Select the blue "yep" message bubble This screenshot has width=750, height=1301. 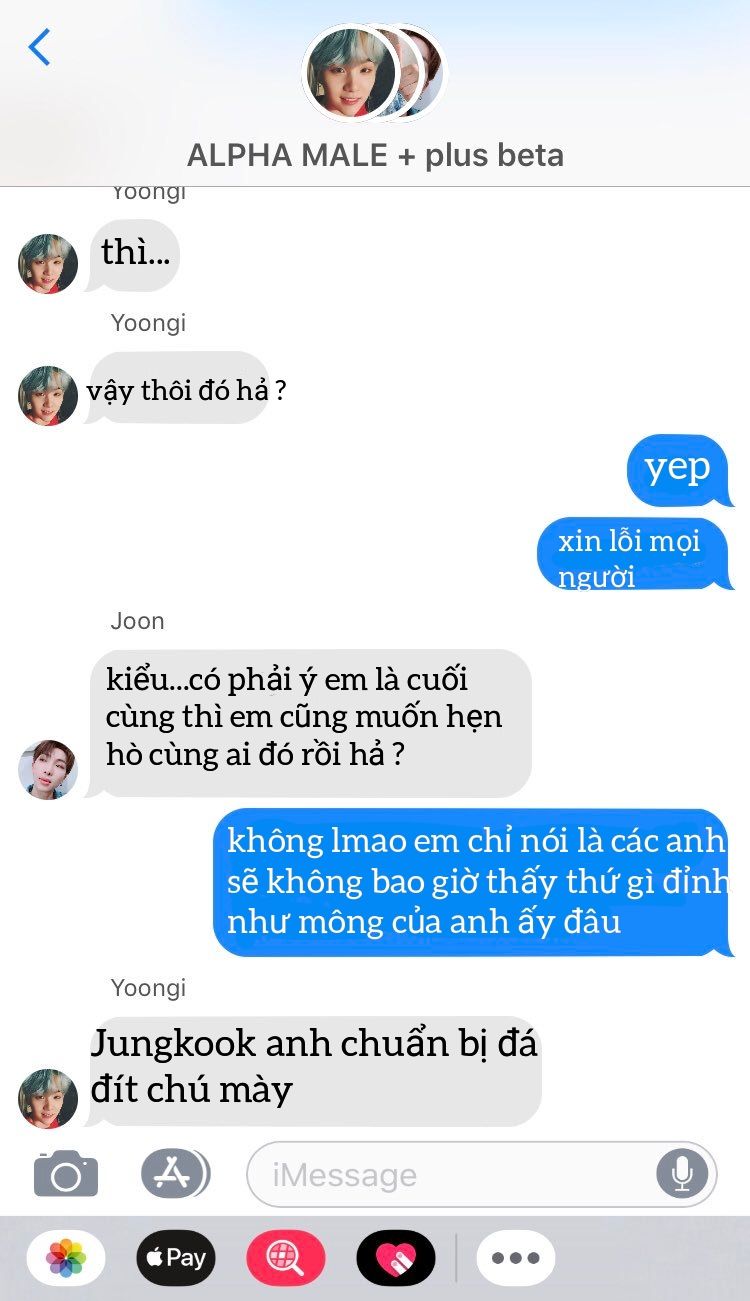[x=677, y=470]
